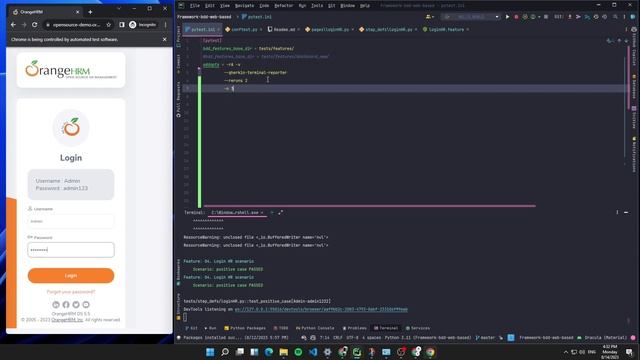This screenshot has height=360, width=640.
Task: Dismiss the automated test software infobar
Action: [164, 40]
